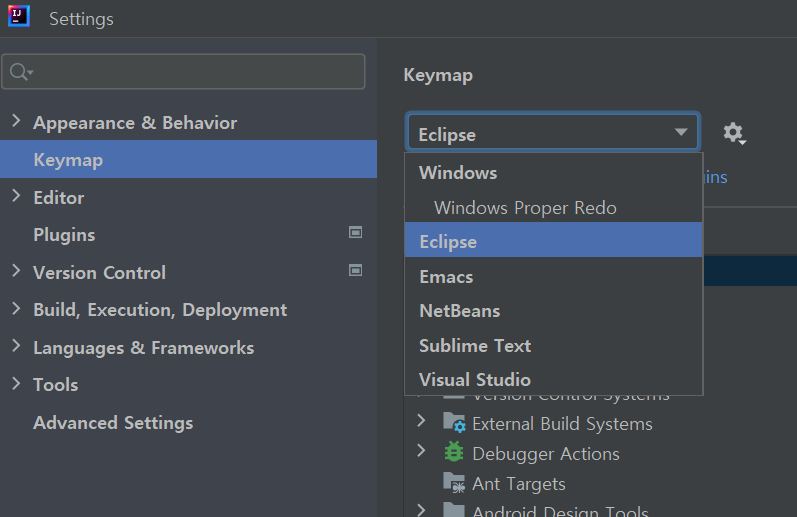
Task: Select Languages & Frameworks label
Action: tap(144, 348)
